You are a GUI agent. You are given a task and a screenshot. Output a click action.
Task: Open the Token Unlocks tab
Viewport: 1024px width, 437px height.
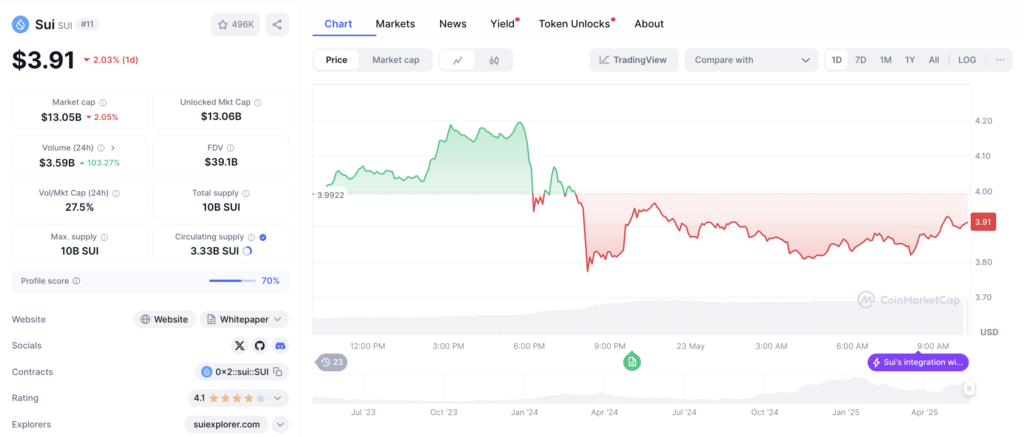point(575,24)
